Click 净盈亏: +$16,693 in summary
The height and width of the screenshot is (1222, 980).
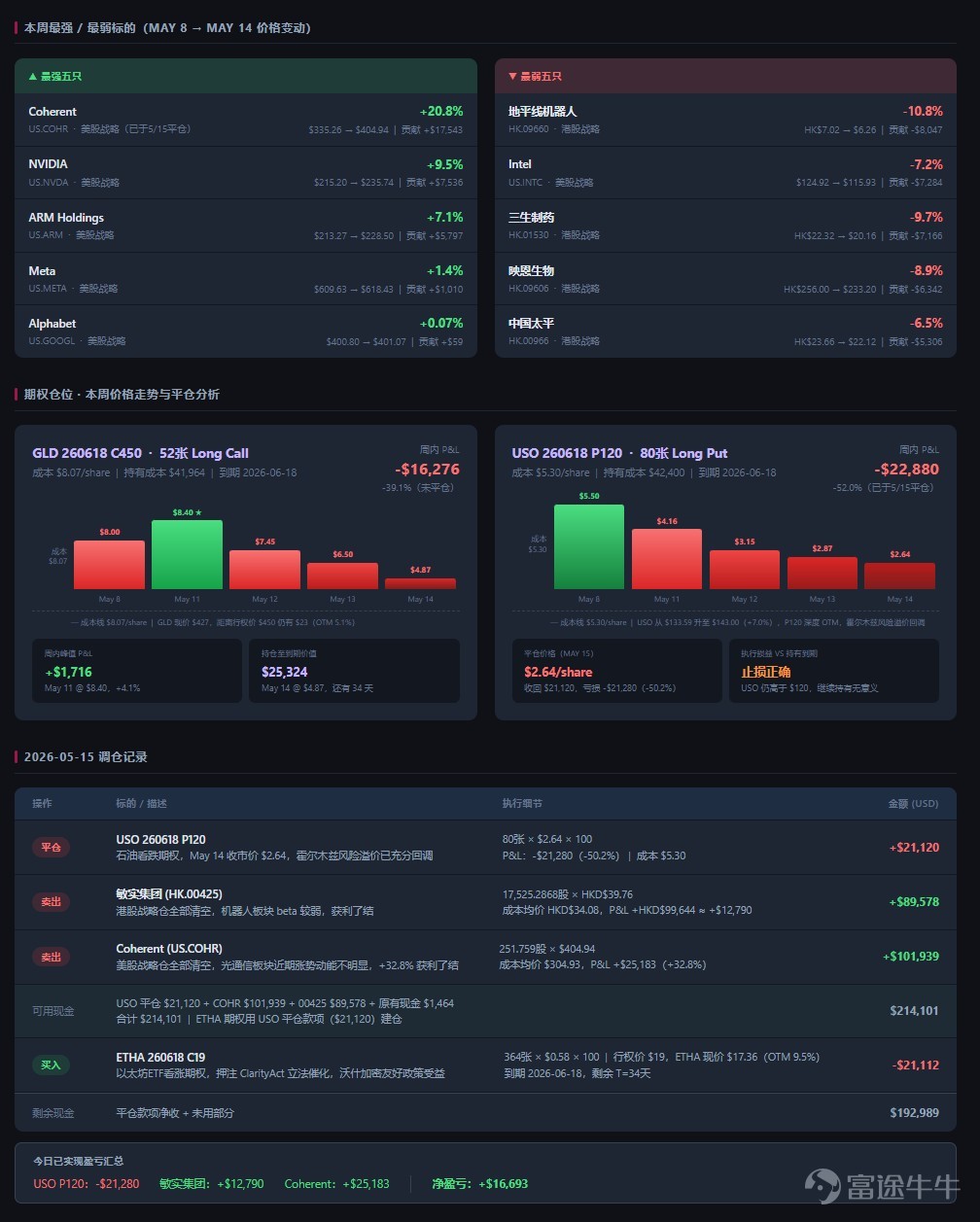point(480,1184)
